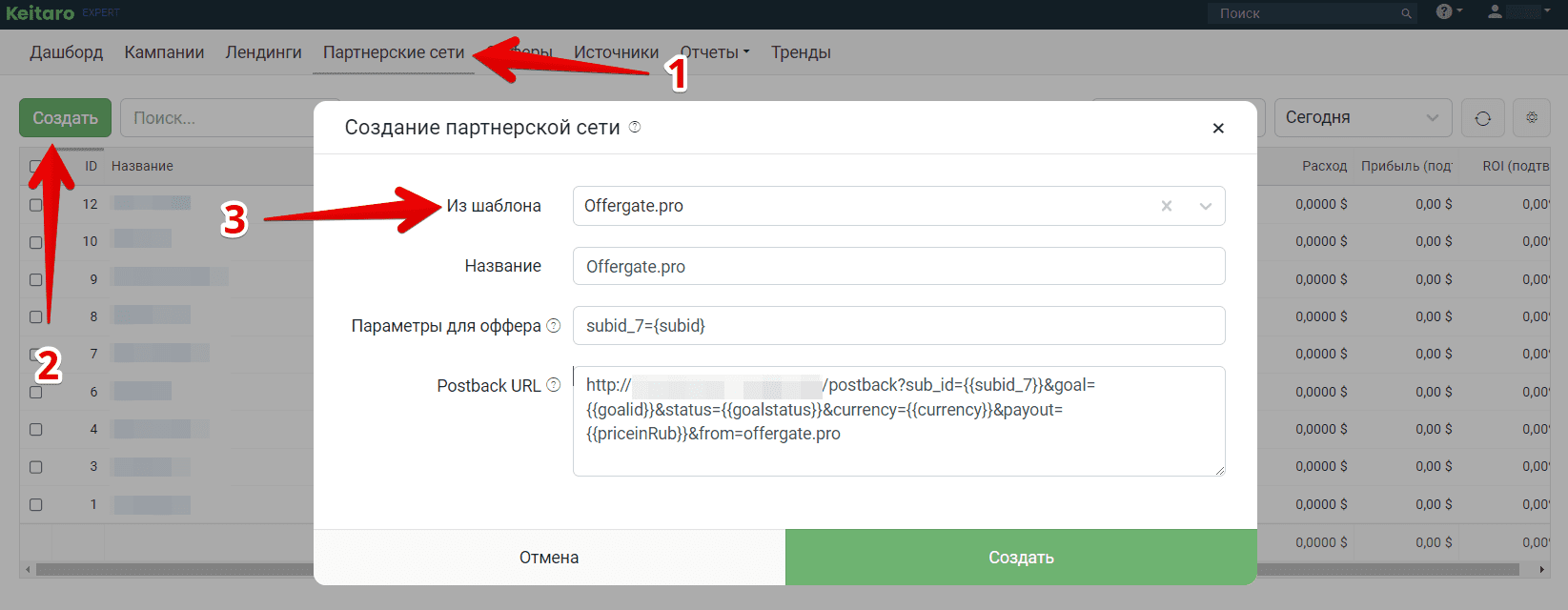Close the create affiliate network dialog
1568x610 pixels.
click(1218, 128)
